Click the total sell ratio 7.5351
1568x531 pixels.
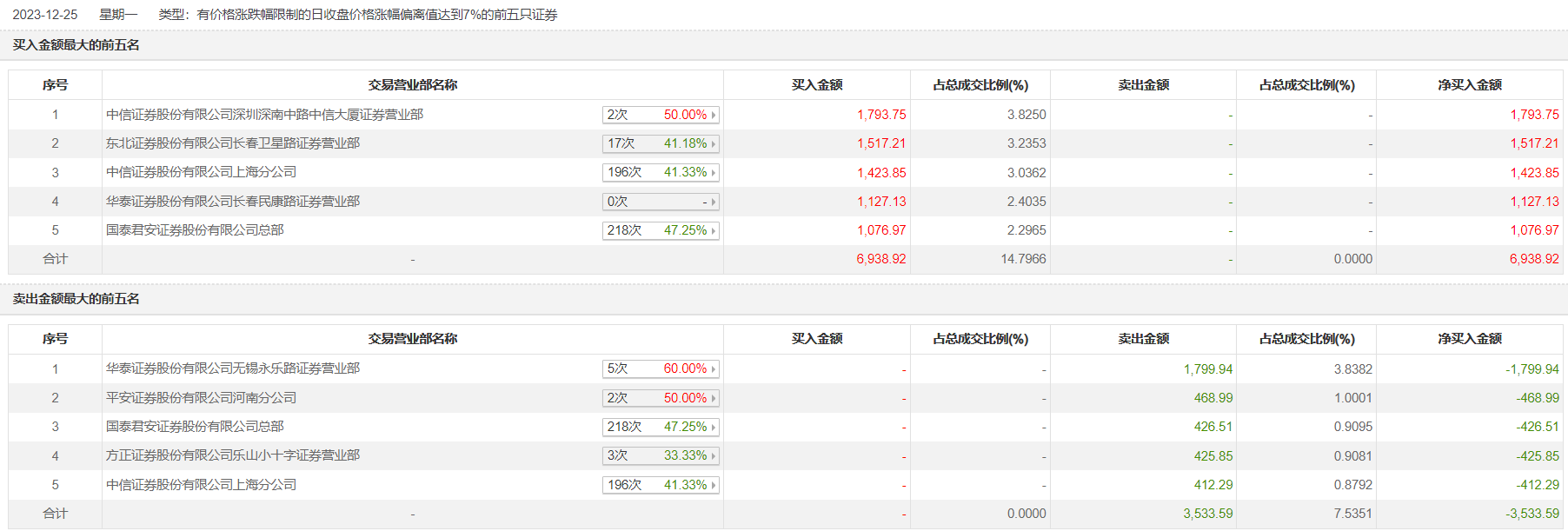click(1353, 514)
